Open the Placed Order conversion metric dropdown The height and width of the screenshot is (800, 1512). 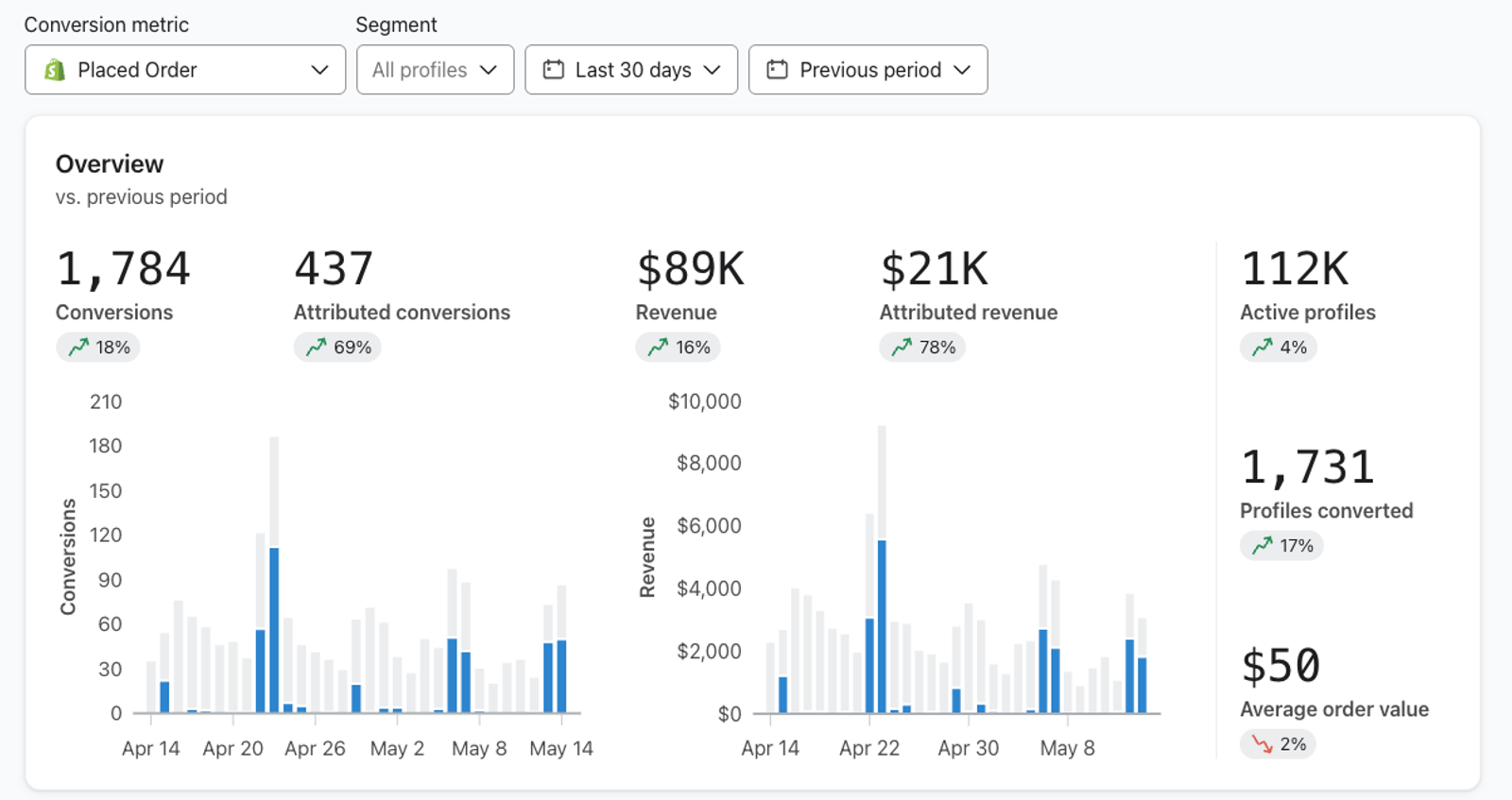tap(185, 70)
